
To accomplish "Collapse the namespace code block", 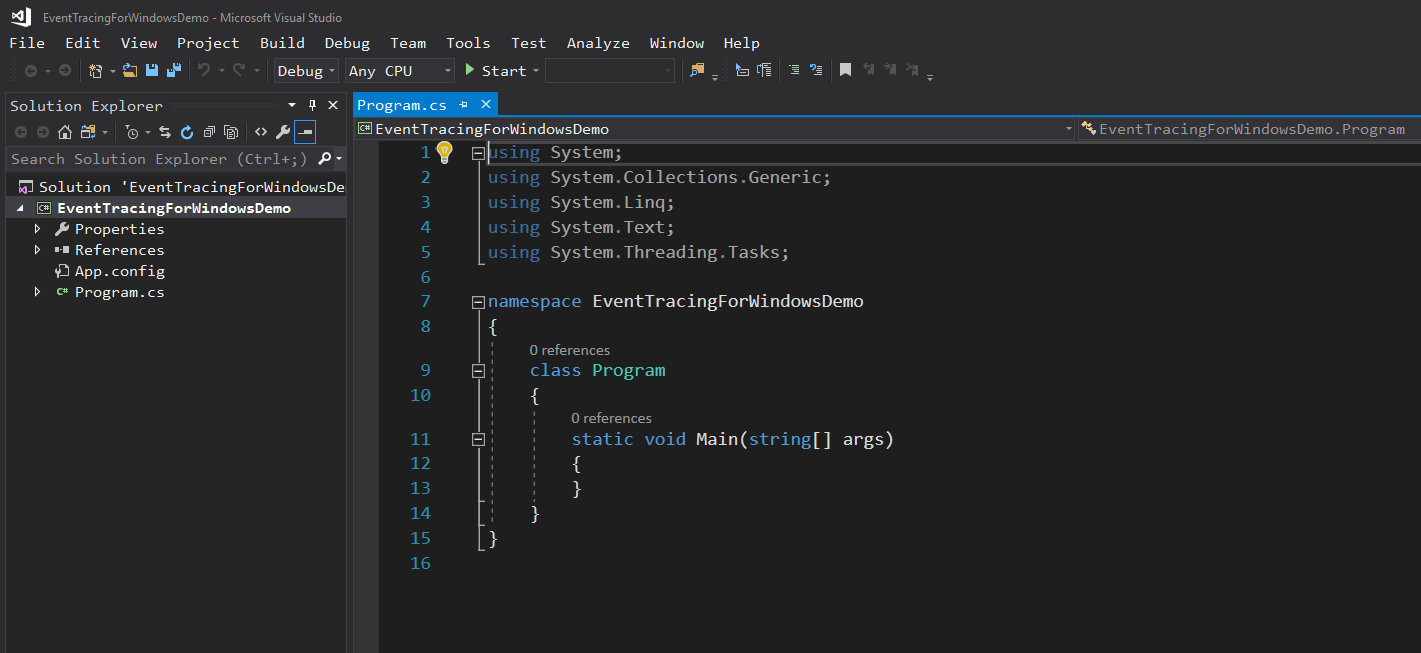I will (478, 302).
